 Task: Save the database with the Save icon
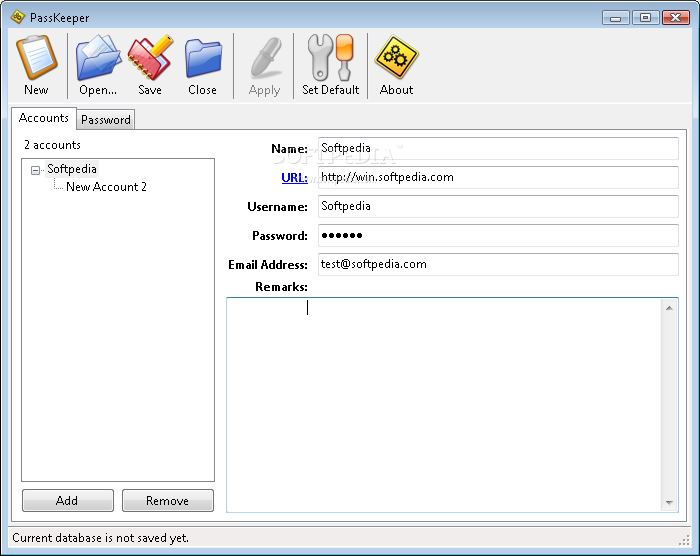(150, 58)
